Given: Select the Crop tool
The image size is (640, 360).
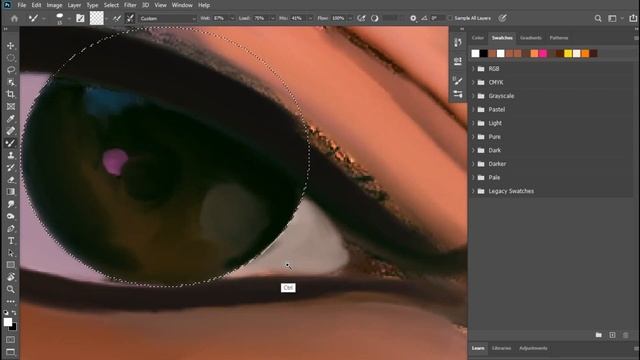Looking at the screenshot, I should (x=11, y=94).
